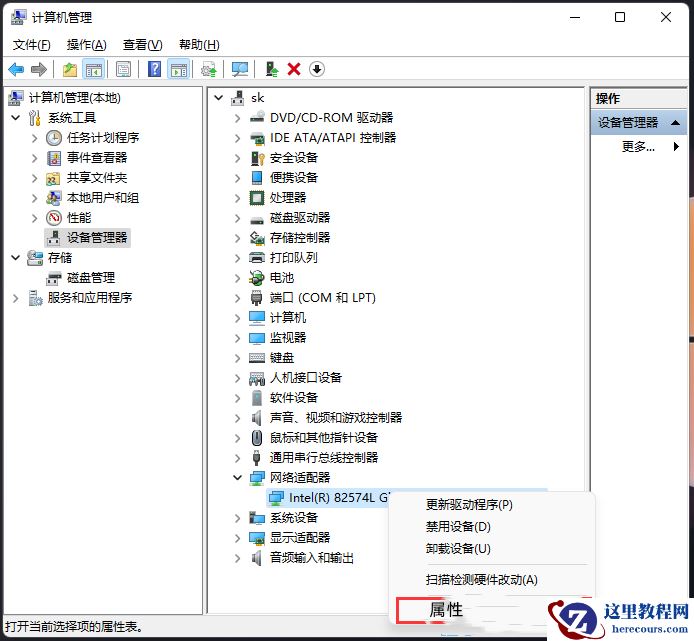
Task: Click the 电池 battery device icon
Action: [x=257, y=278]
